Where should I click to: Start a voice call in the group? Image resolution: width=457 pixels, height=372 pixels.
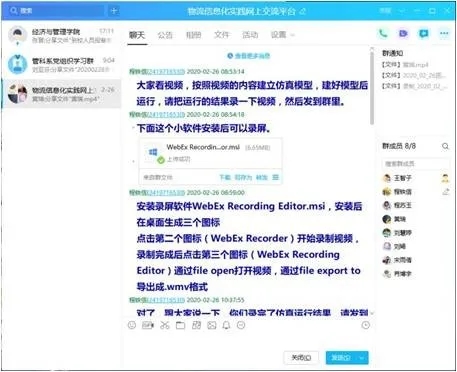[x=383, y=34]
